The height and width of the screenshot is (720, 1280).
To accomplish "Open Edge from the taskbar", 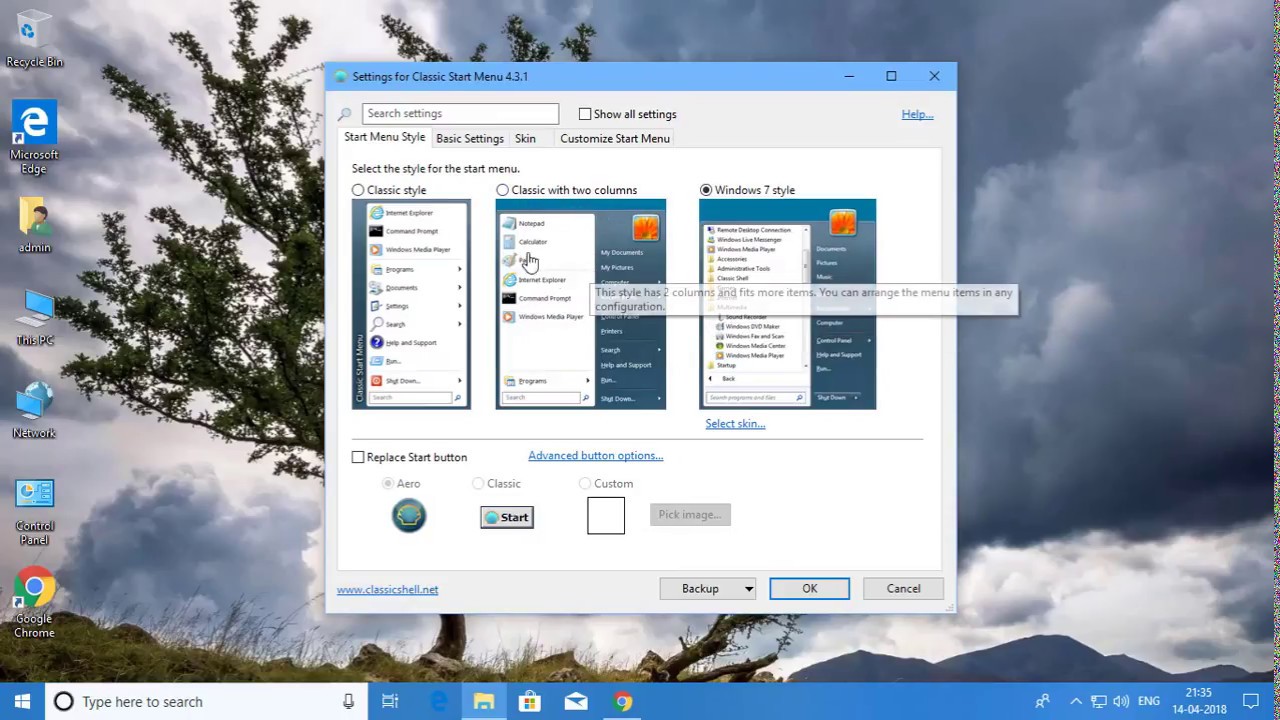I will click(438, 701).
